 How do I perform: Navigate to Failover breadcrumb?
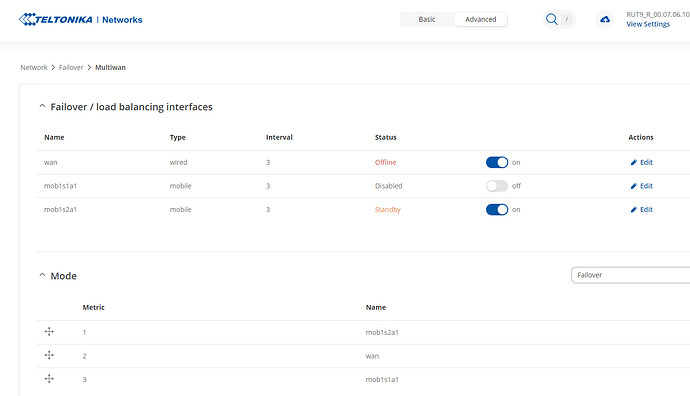point(71,67)
